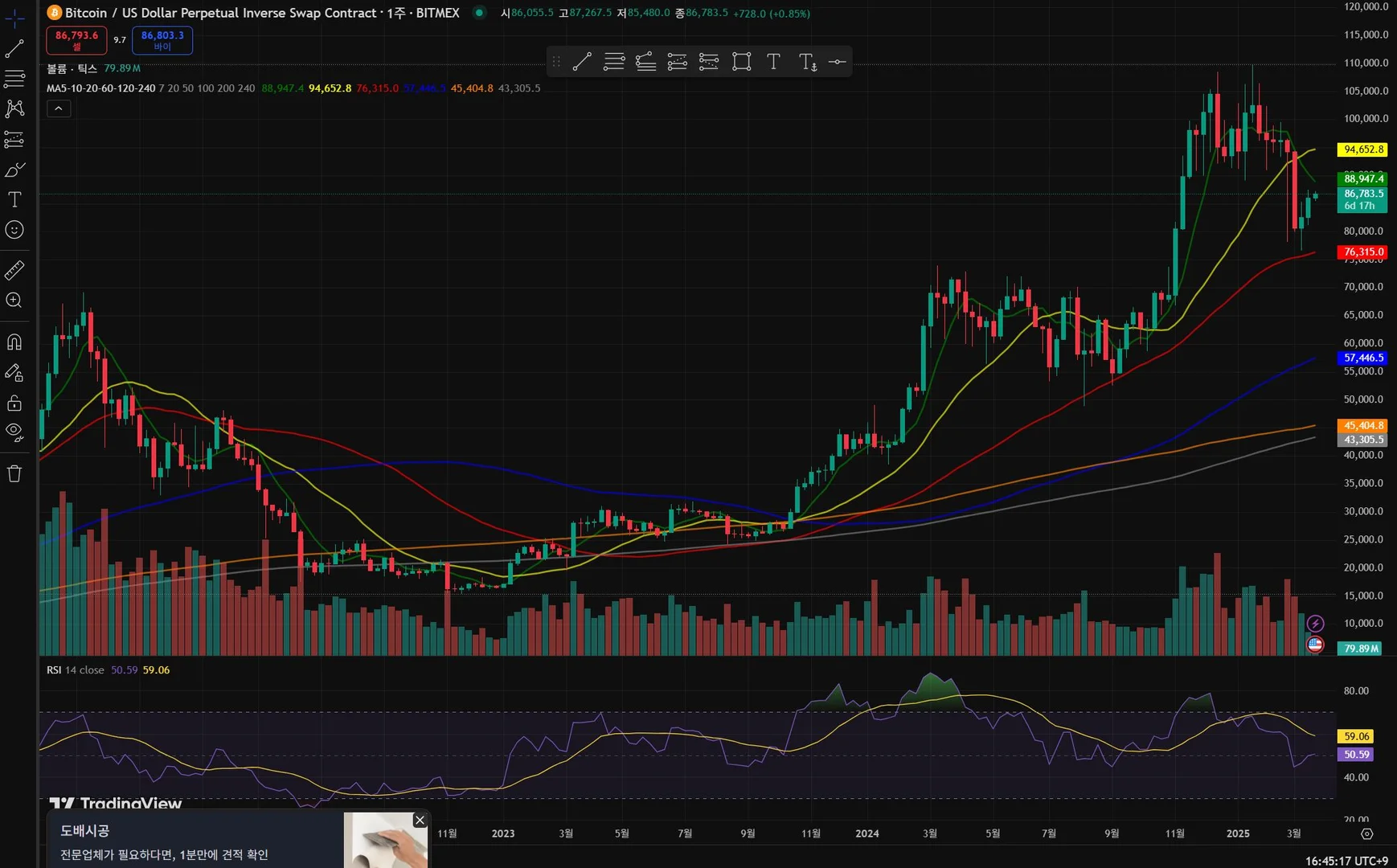The width and height of the screenshot is (1397, 868).
Task: Open the timezone menu 16:45:17 UTC+9
Action: coord(1346,861)
